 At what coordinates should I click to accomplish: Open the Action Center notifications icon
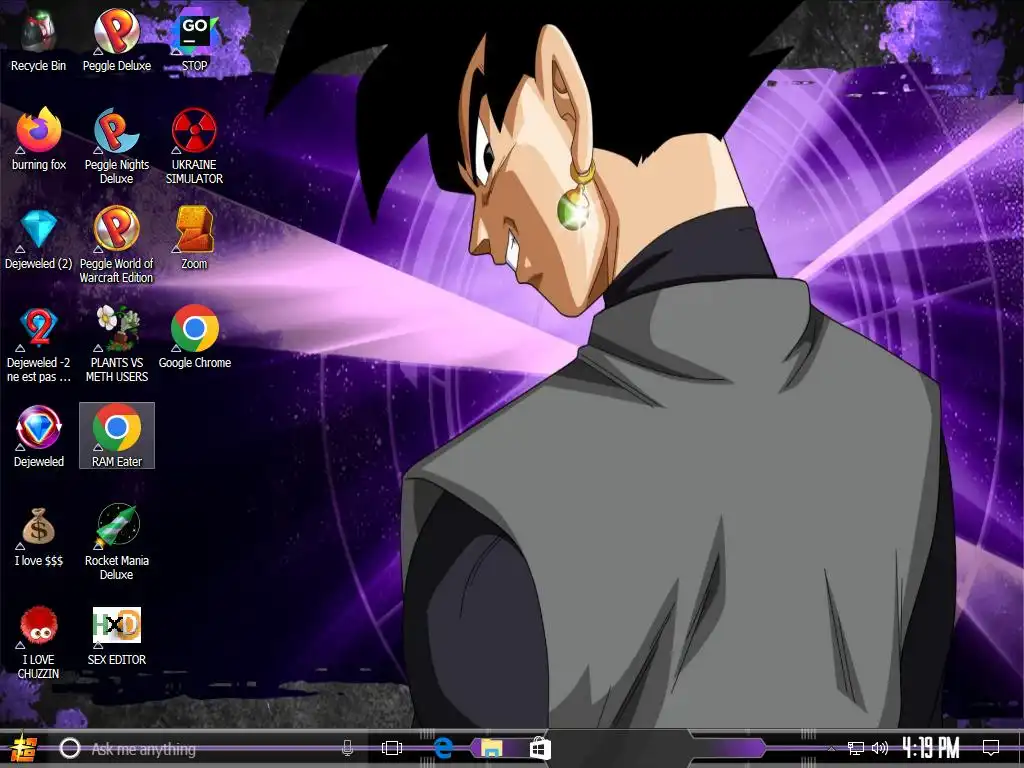(991, 748)
